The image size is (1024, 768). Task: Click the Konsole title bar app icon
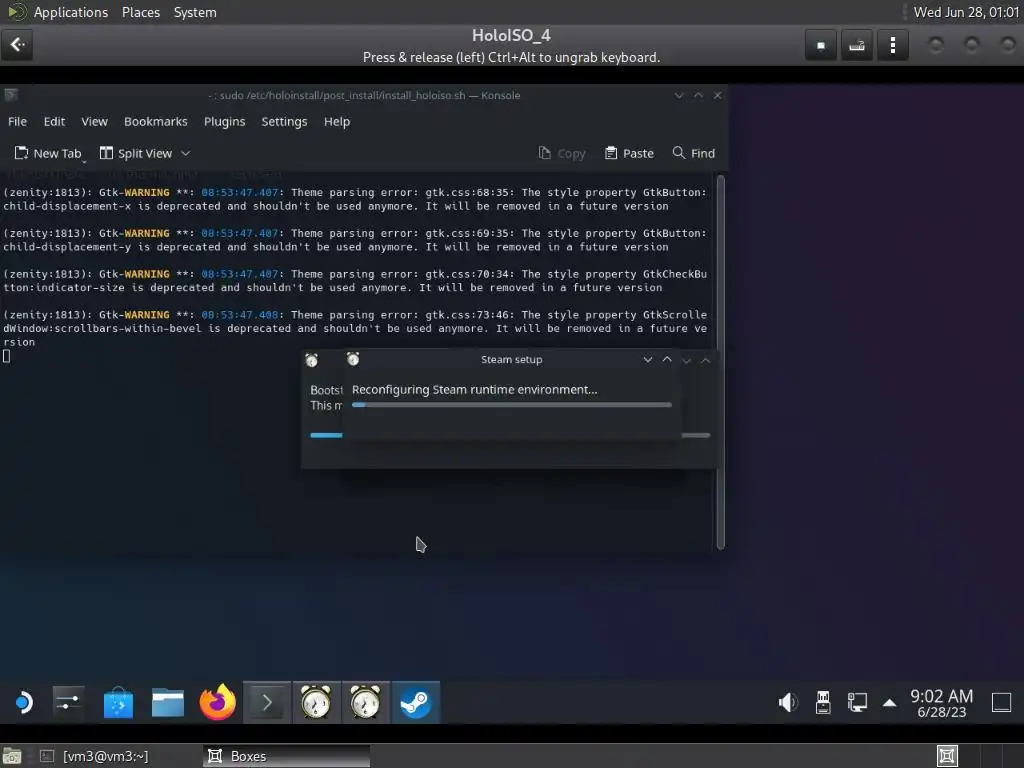pos(10,95)
